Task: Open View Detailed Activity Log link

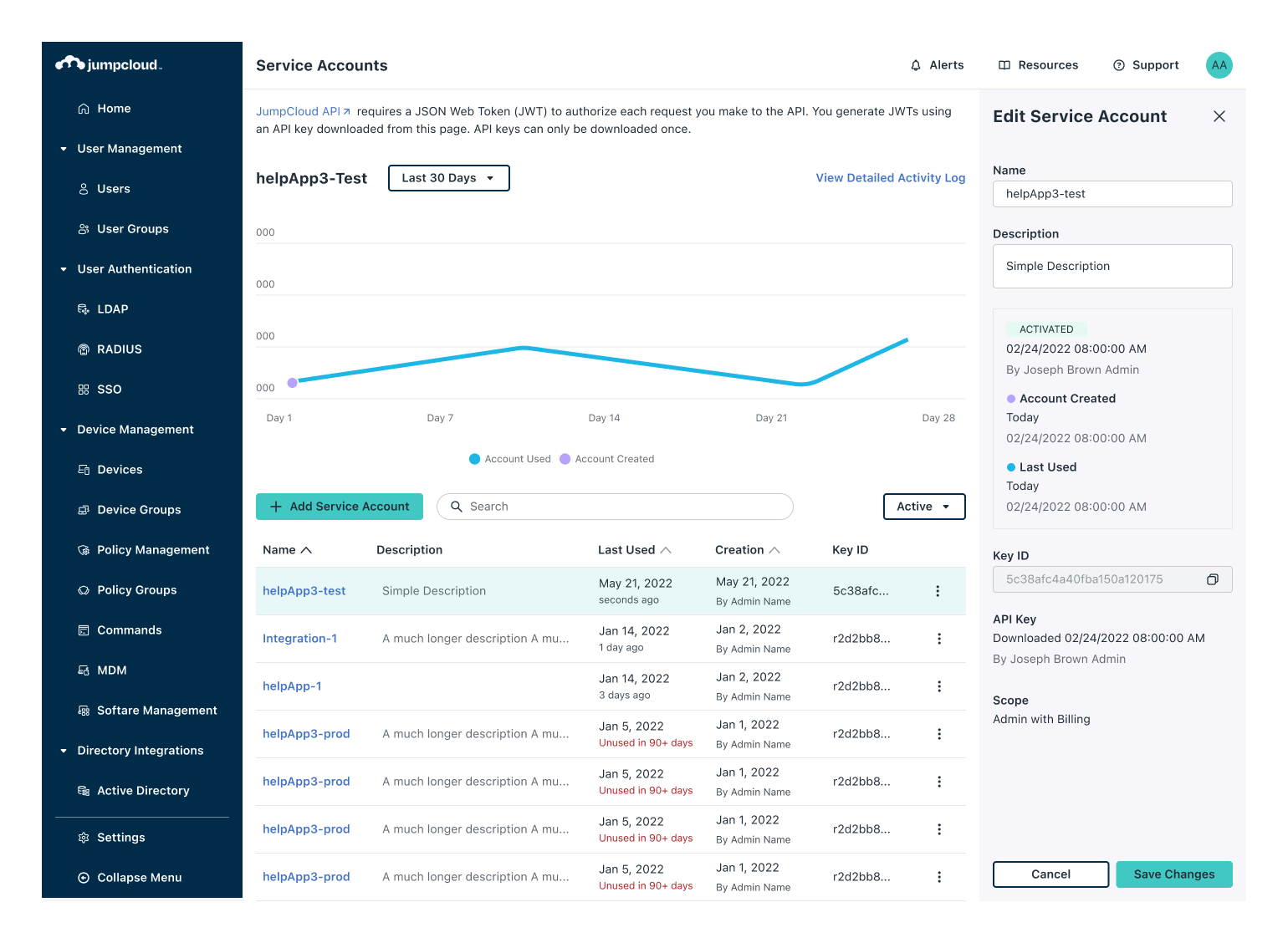Action: tap(890, 178)
